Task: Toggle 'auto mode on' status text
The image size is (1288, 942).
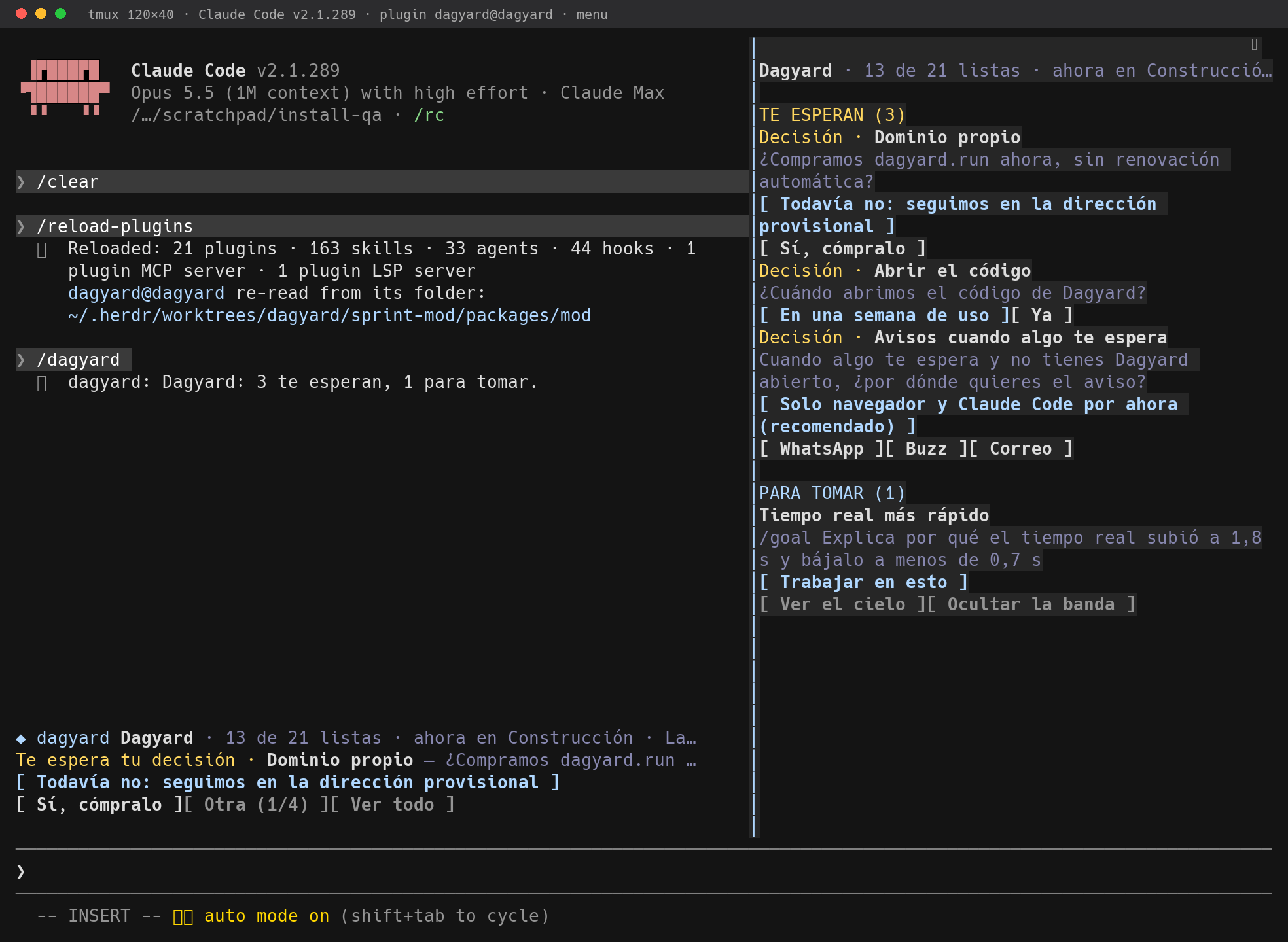Action: click(x=267, y=916)
